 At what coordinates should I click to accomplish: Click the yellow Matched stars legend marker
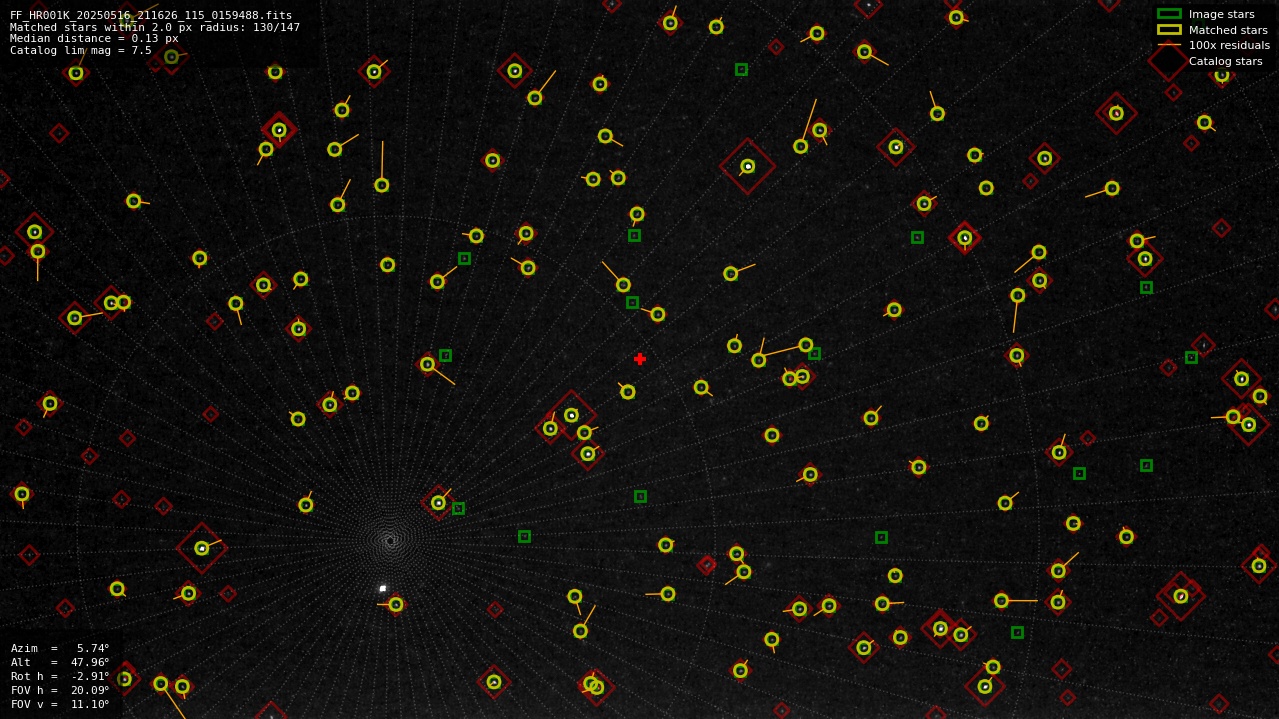tap(1169, 30)
